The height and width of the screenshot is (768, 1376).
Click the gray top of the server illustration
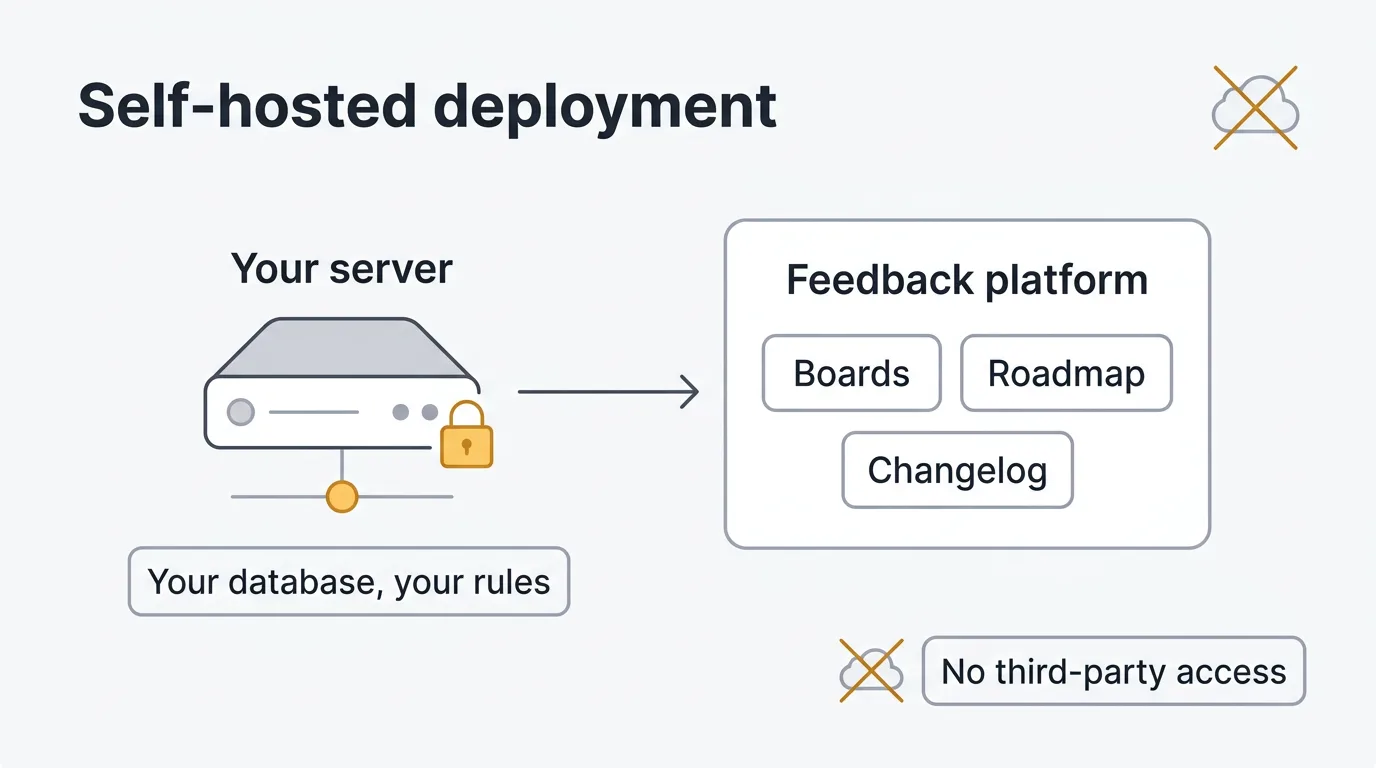[342, 350]
